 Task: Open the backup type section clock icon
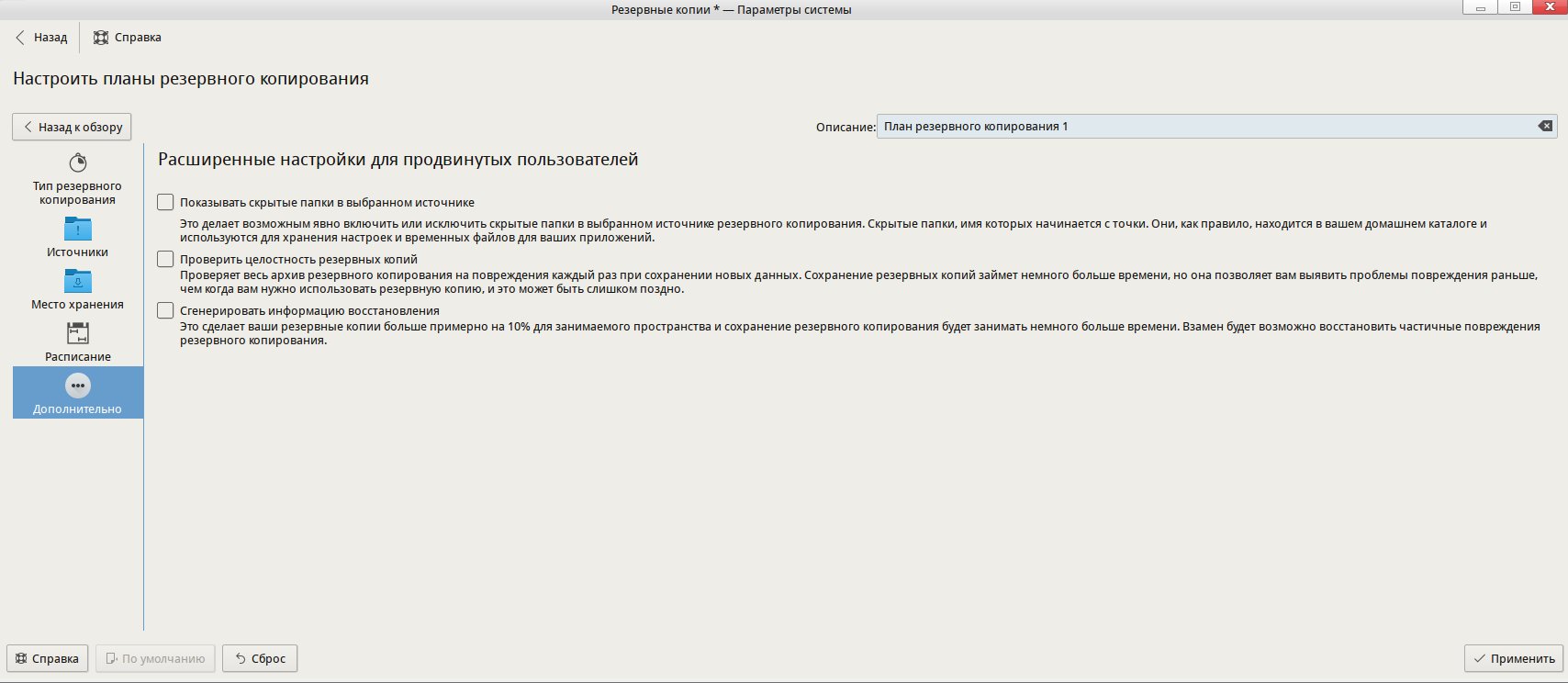(78, 162)
